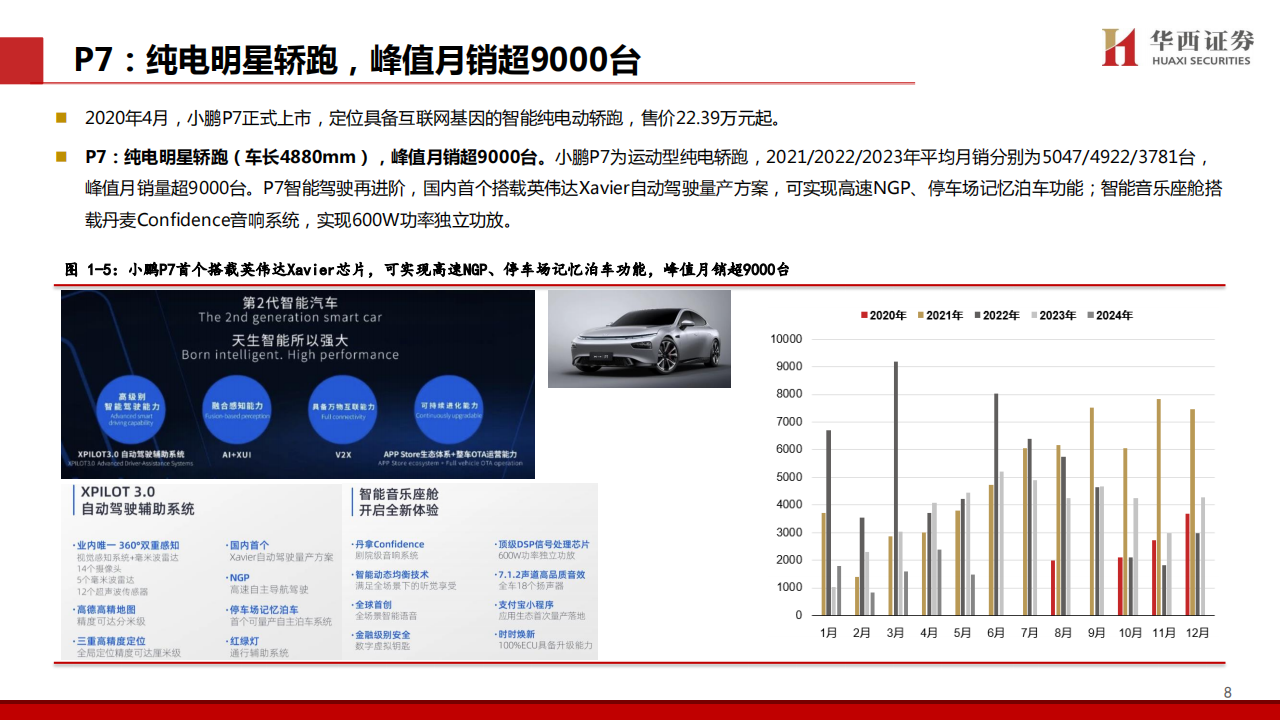The height and width of the screenshot is (720, 1280).
Task: Click the 红绿灯 feature label
Action: point(245,640)
